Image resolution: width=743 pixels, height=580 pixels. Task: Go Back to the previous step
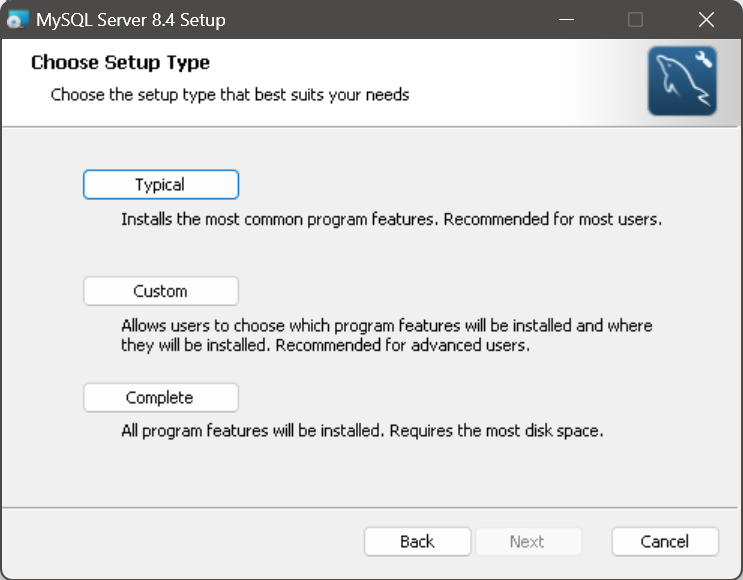[x=417, y=542]
